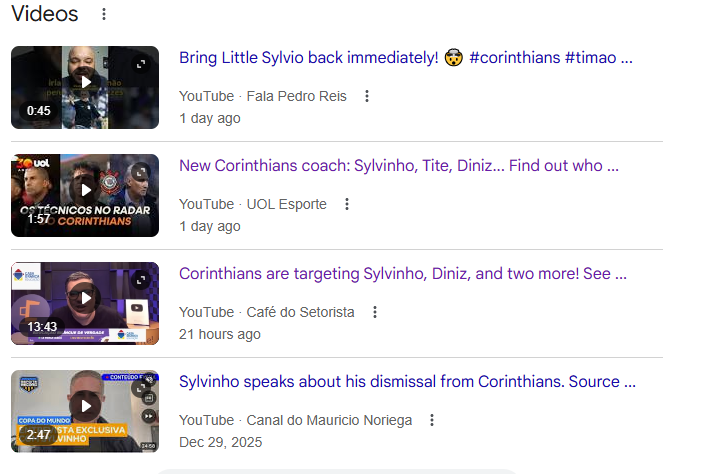Open the three-dot menu beside UOL Esporte
This screenshot has width=711, height=474.
pos(347,204)
